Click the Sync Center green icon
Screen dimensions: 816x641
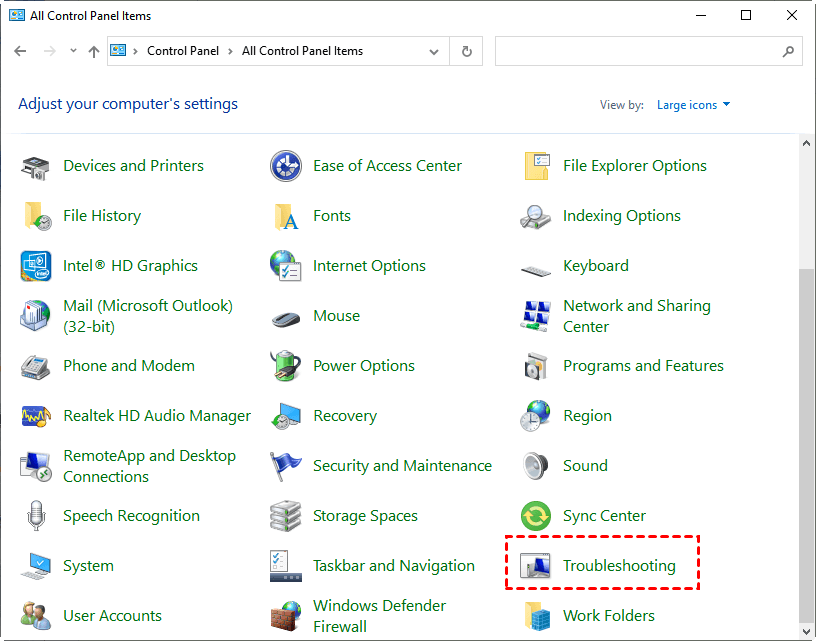coord(536,516)
